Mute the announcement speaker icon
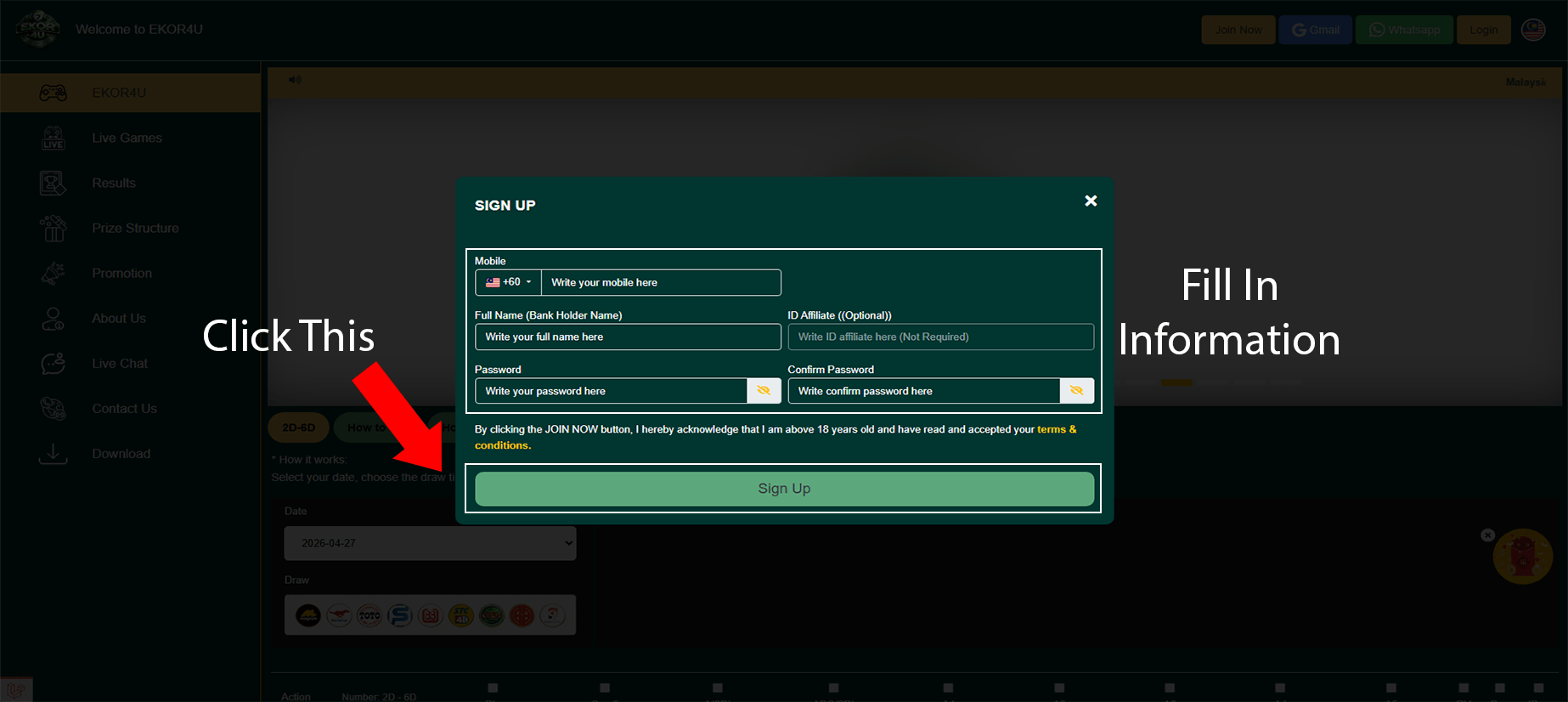 (x=295, y=80)
